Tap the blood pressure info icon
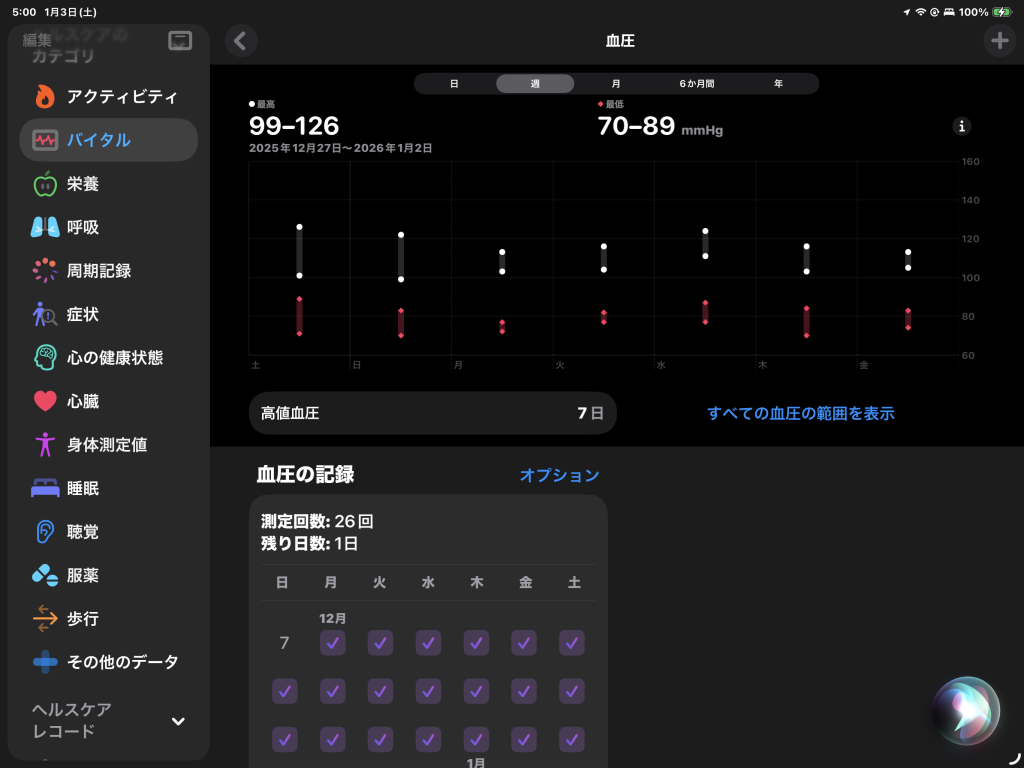Image resolution: width=1024 pixels, height=768 pixels. [x=961, y=126]
